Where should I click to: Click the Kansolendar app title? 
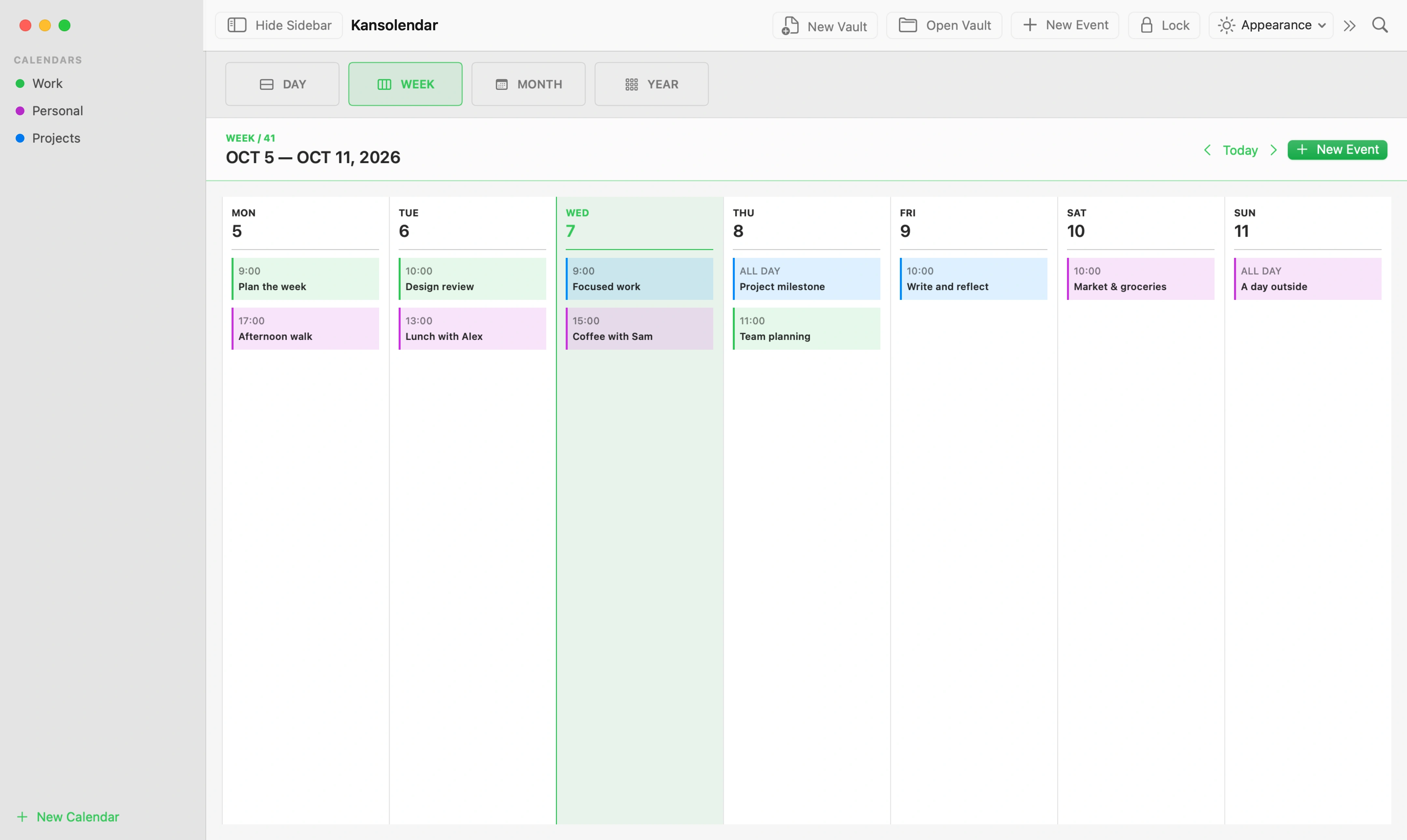tap(394, 25)
